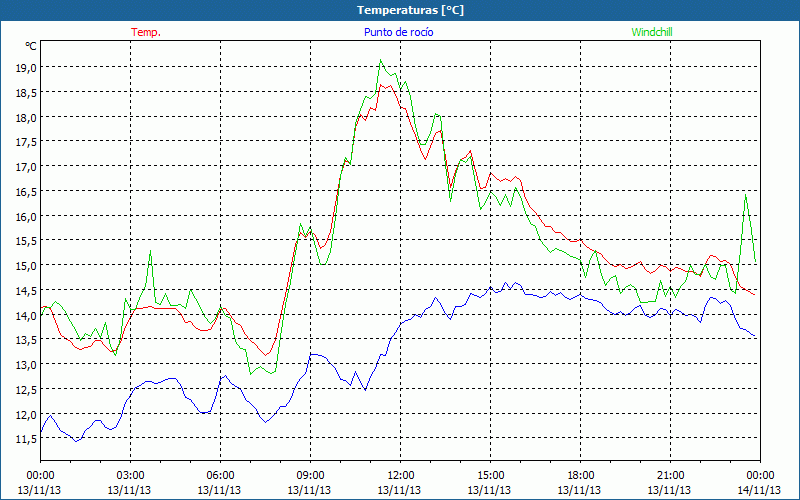Viewport: 800px width, 500px height.
Task: Click the 14/11/13 date label
Action: click(759, 490)
